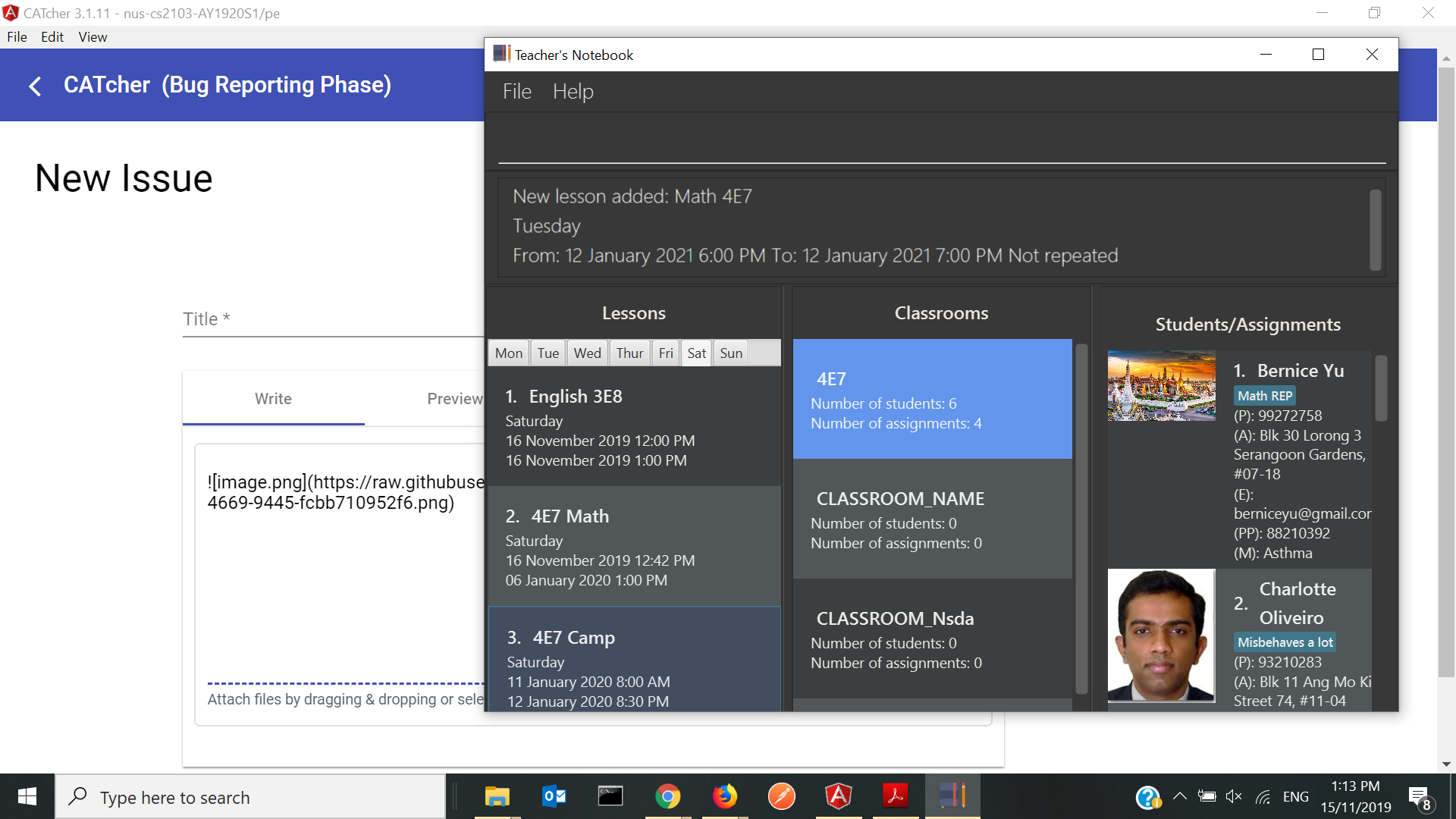Click the CATcher back arrow icon

pyautogui.click(x=35, y=86)
